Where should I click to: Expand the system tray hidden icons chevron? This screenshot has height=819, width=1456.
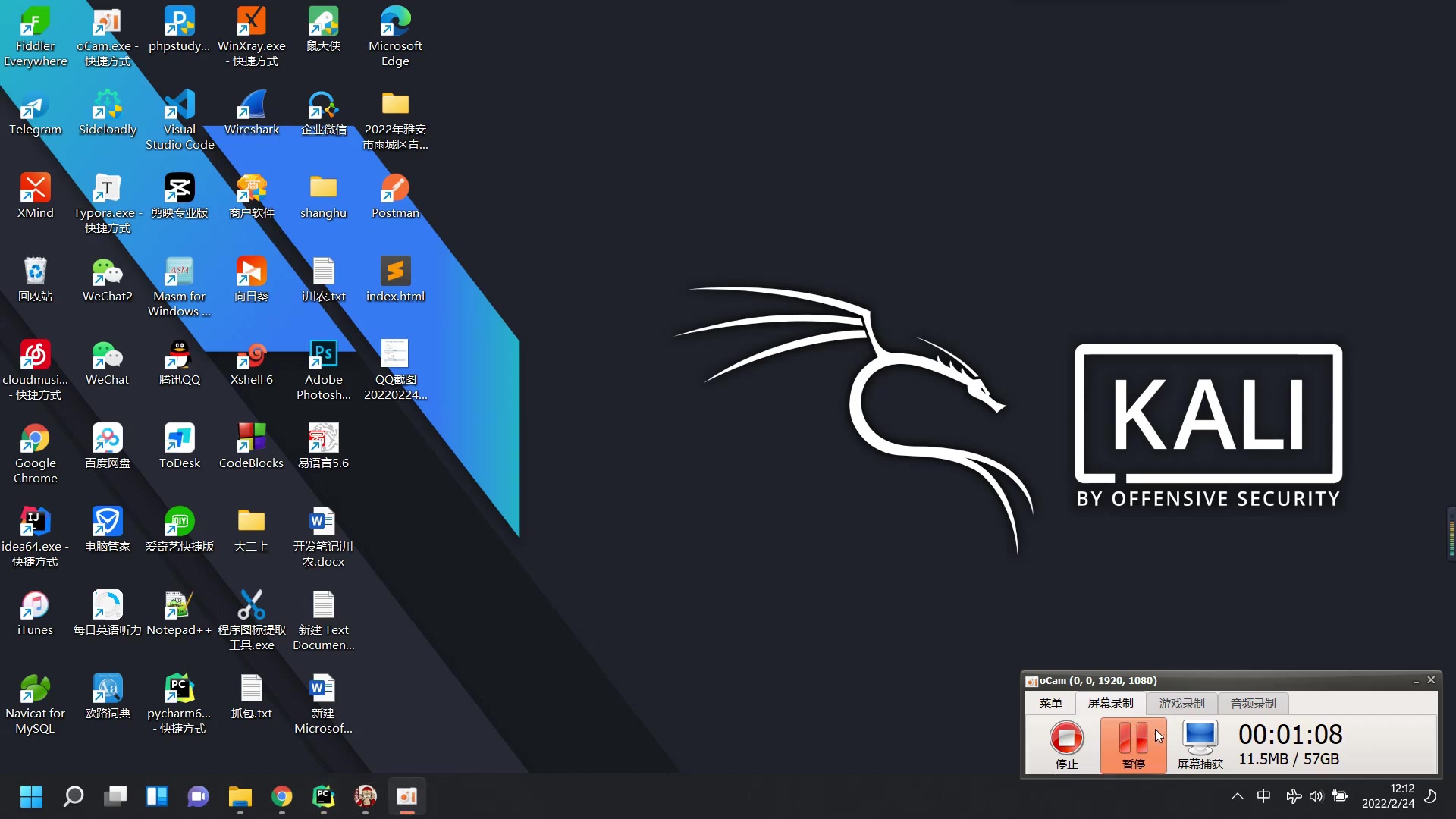tap(1237, 796)
